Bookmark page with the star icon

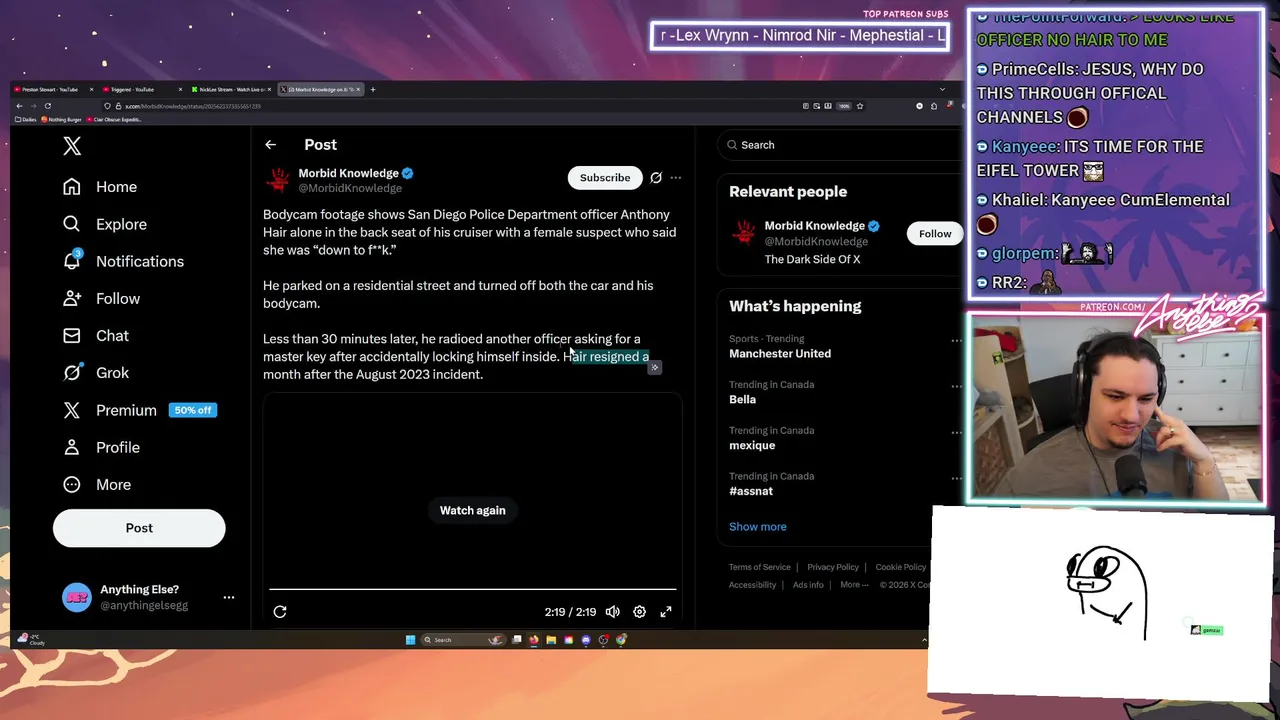(859, 106)
